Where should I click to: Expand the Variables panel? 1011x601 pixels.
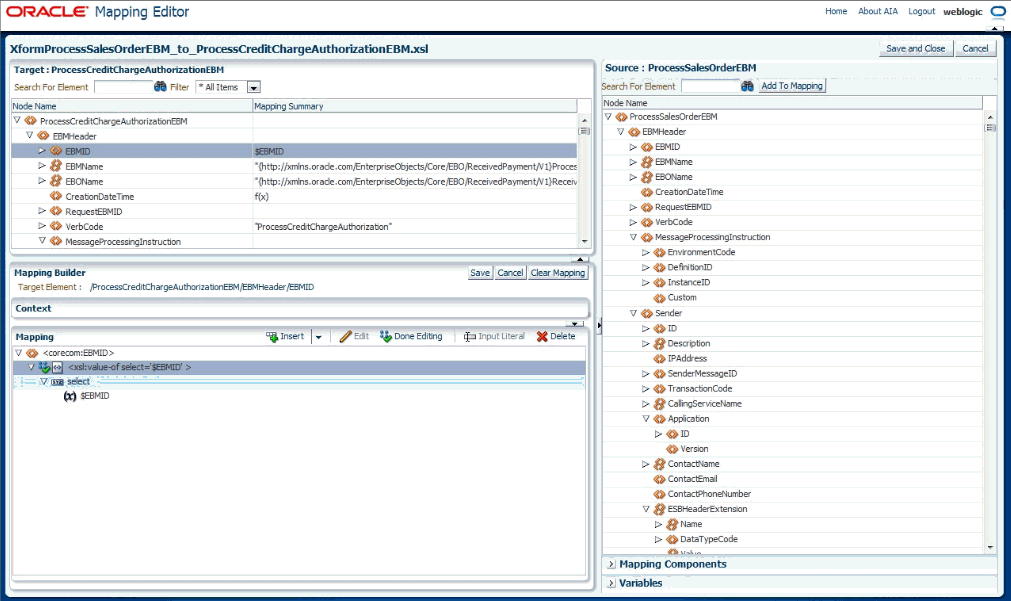(x=611, y=583)
